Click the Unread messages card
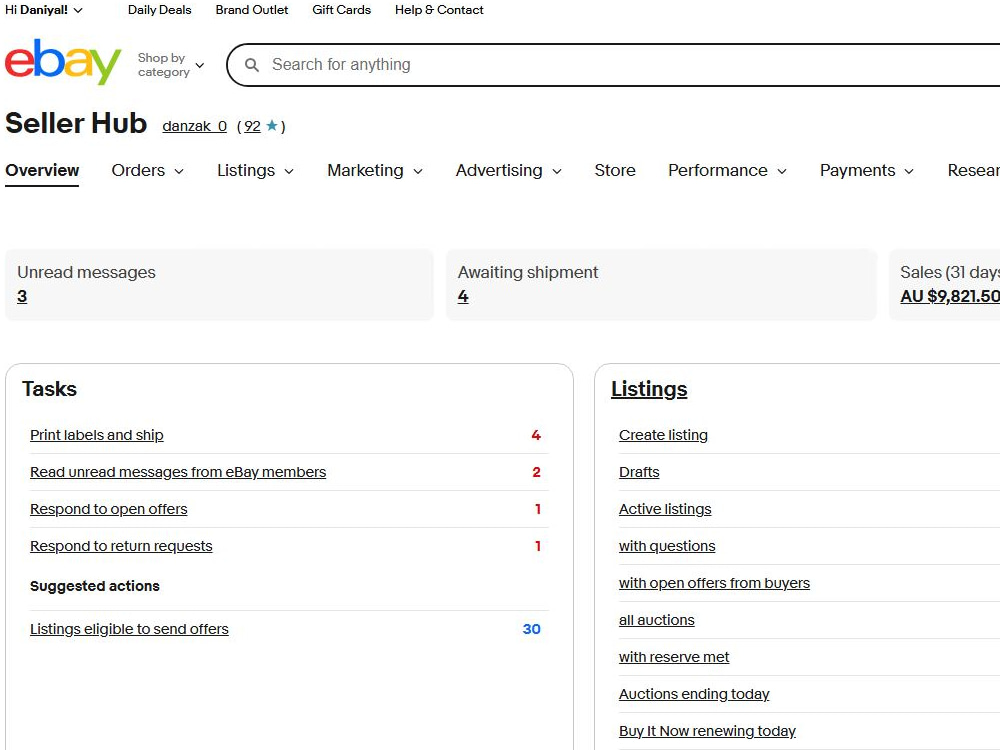The image size is (1000, 750). pos(219,285)
